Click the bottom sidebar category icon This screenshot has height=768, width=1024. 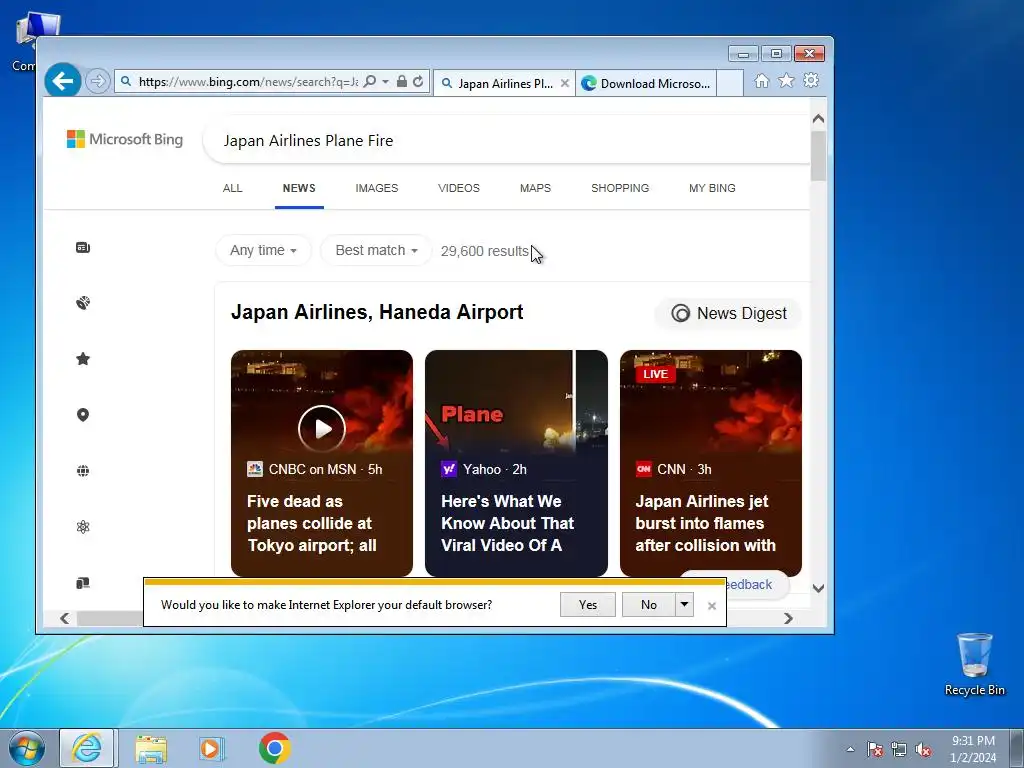(83, 583)
